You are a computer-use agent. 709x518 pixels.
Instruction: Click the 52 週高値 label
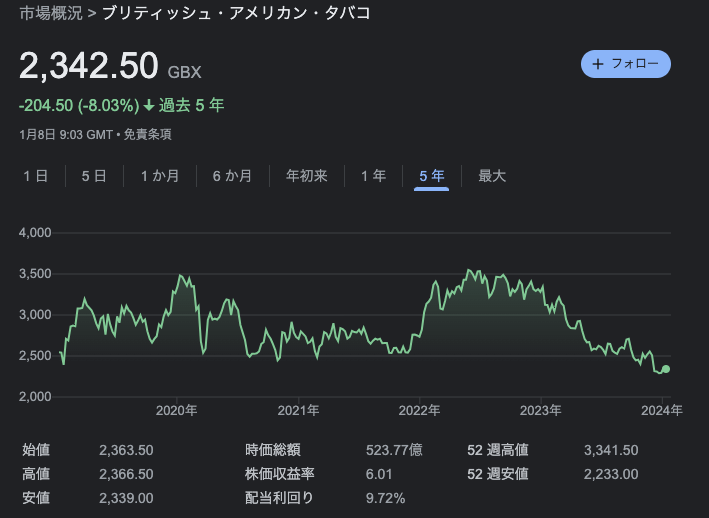498,450
